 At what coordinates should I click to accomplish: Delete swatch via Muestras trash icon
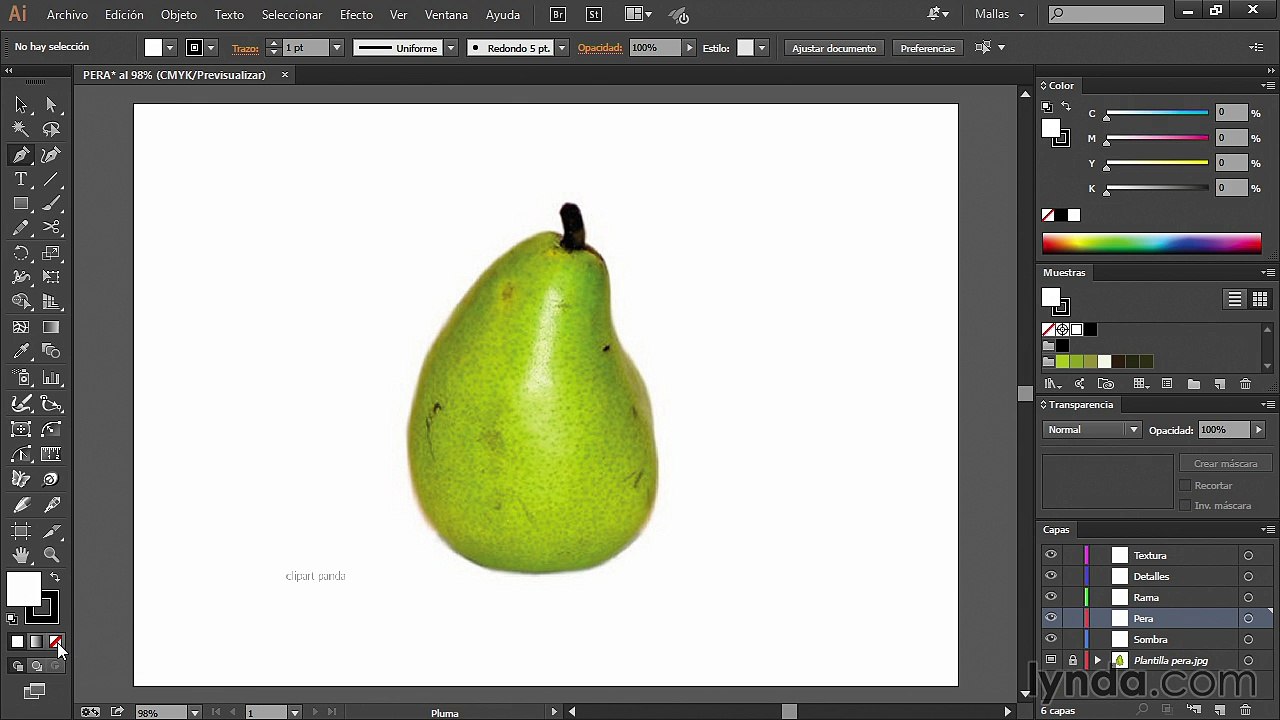coord(1245,384)
